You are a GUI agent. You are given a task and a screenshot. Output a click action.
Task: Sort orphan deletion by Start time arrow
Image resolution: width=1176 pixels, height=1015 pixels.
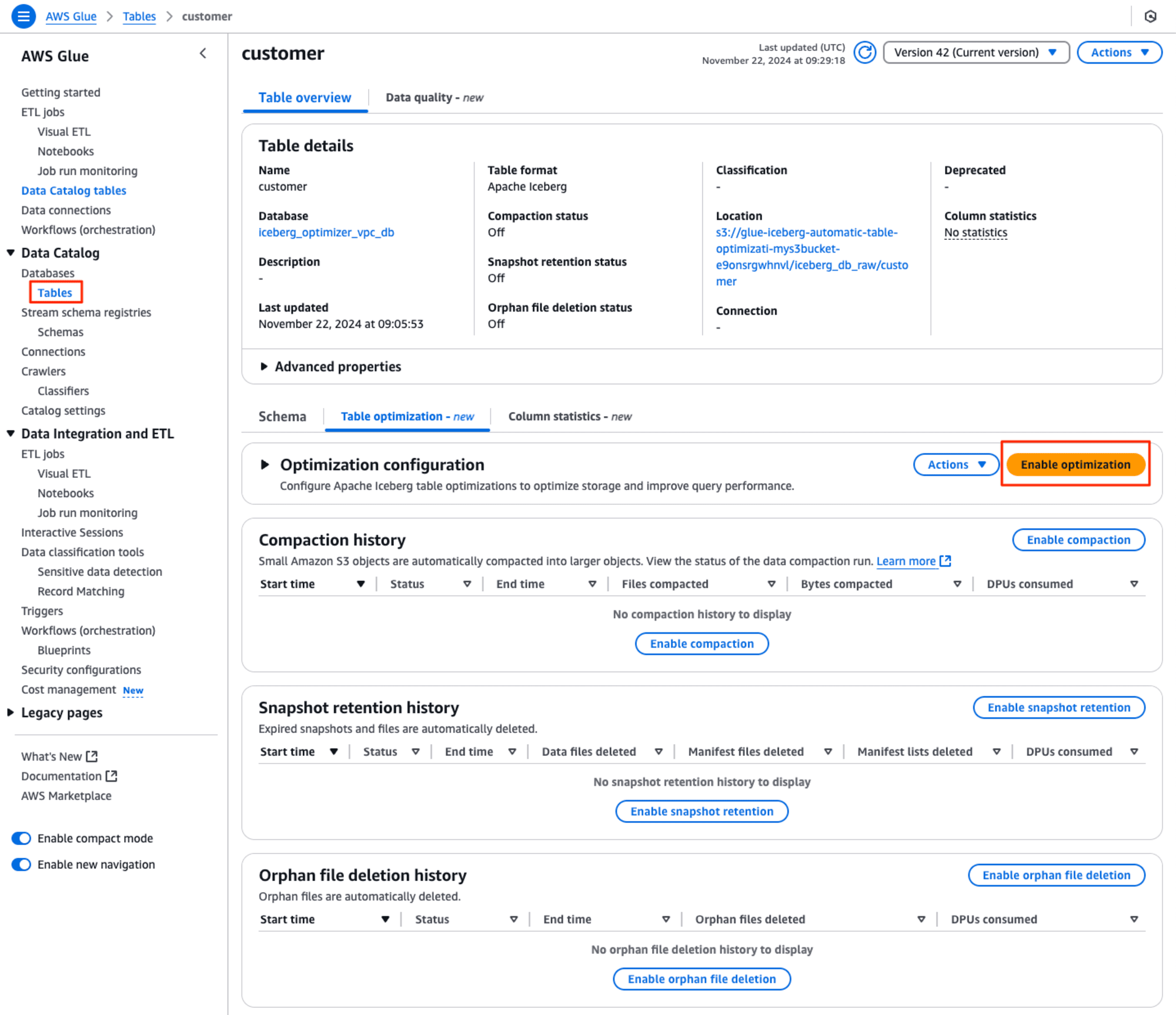(385, 919)
